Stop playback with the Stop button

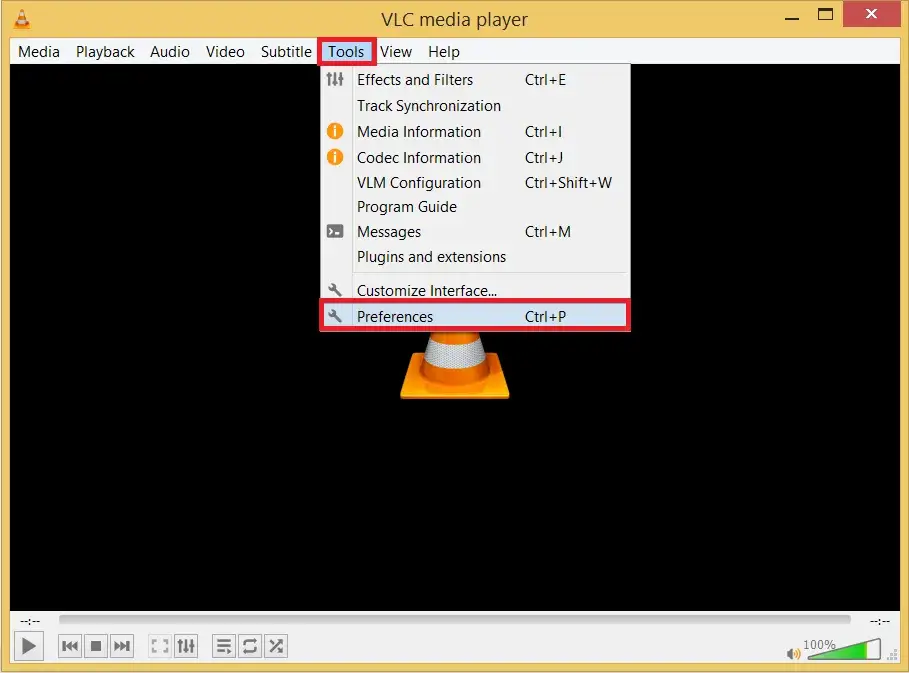(96, 646)
